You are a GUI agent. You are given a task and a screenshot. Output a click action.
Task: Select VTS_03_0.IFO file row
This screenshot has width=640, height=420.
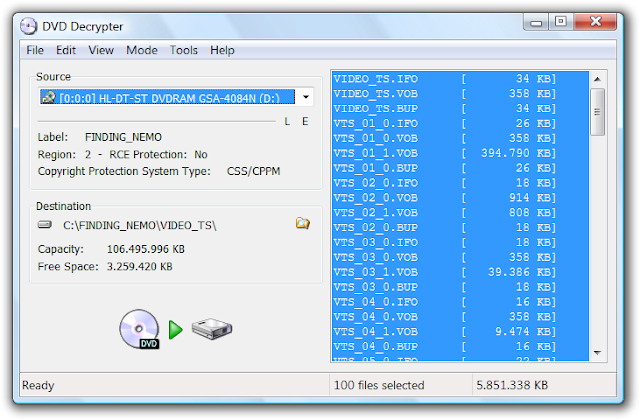(x=460, y=242)
